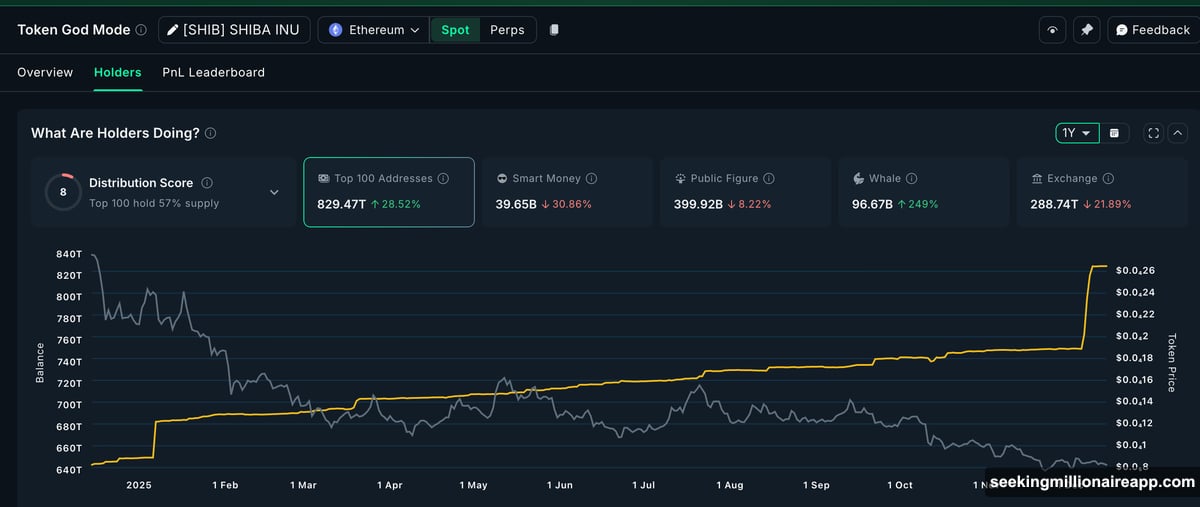Switch to Perps market
The width and height of the screenshot is (1200, 507).
[x=507, y=30]
